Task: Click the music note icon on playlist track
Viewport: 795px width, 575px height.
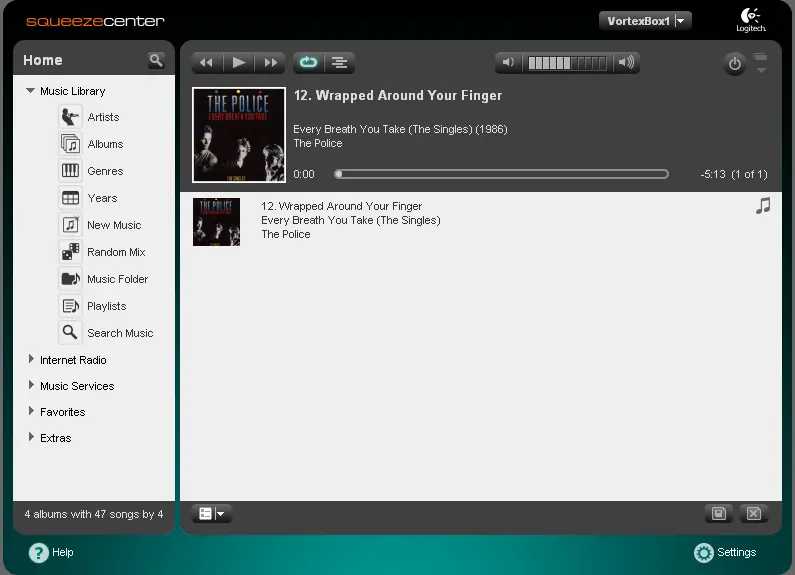Action: point(763,206)
